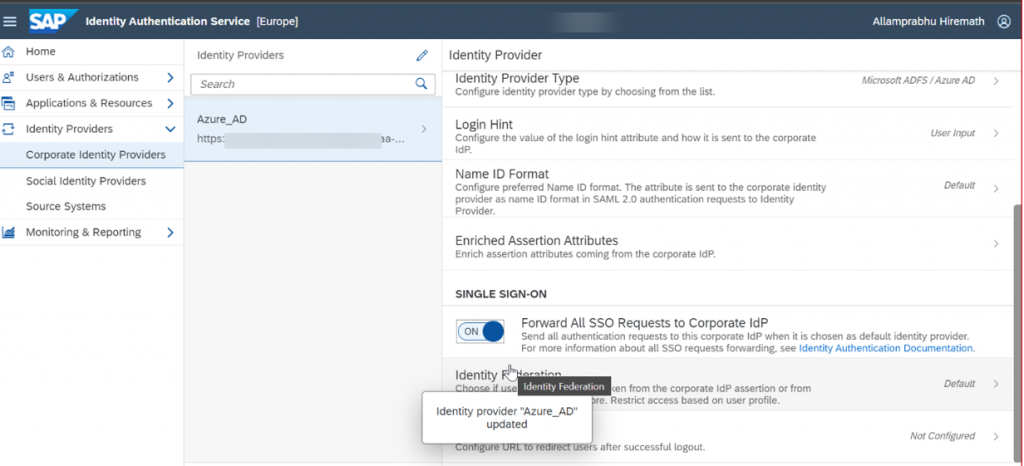Click the Applications & Resources icon
Viewport: 1024px width, 466px height.
[8, 103]
